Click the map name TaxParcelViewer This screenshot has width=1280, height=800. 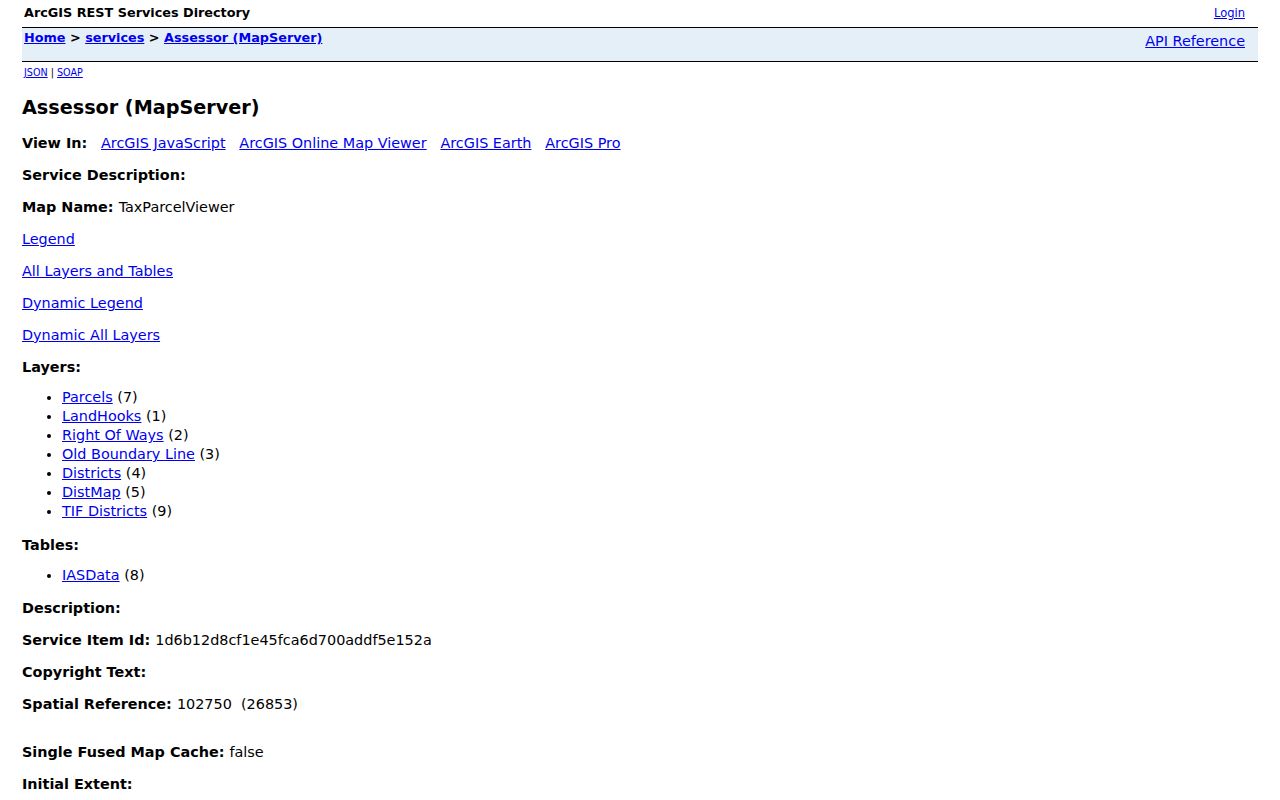(176, 207)
